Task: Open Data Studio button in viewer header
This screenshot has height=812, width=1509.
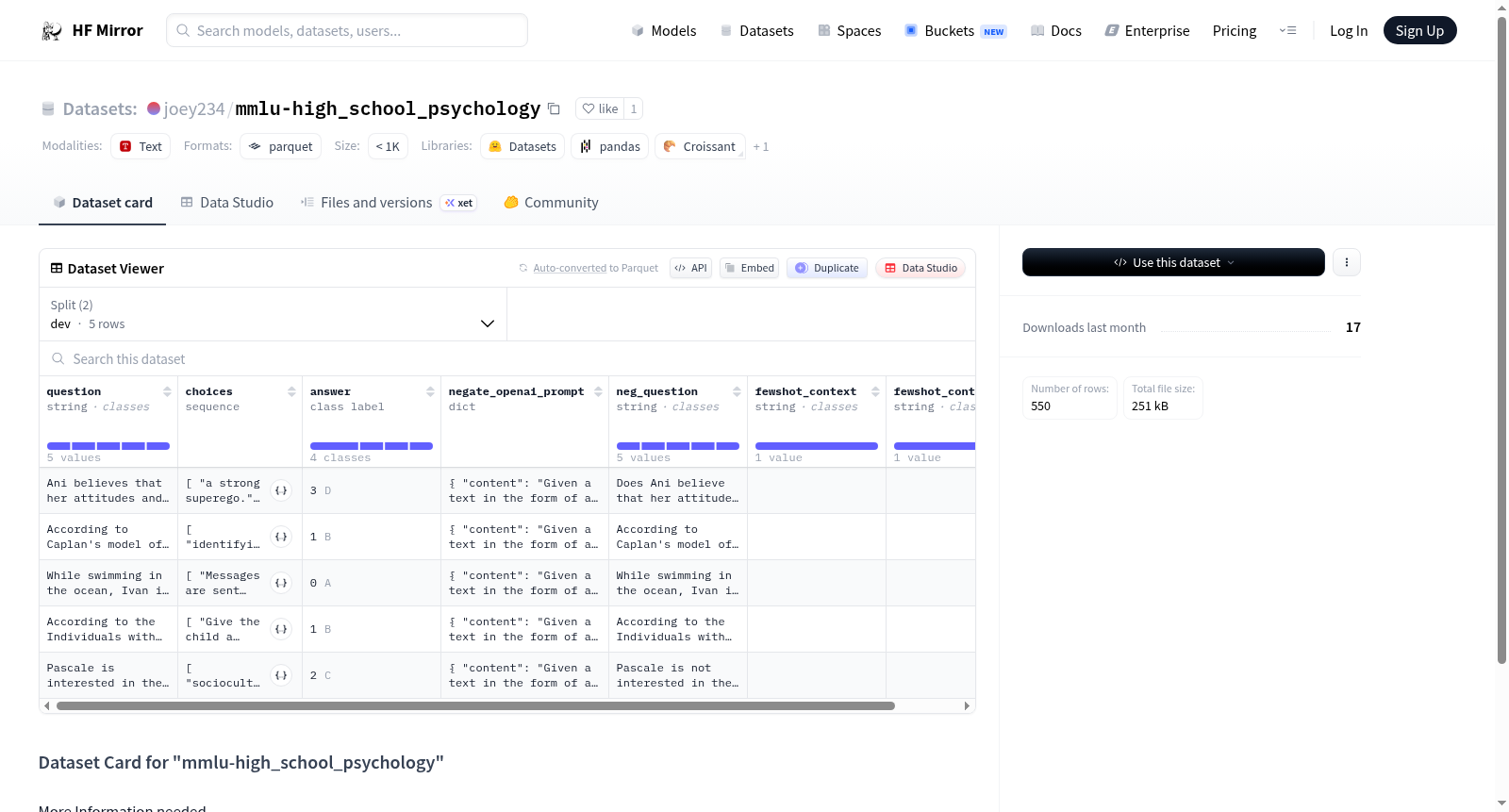Action: pos(920,268)
